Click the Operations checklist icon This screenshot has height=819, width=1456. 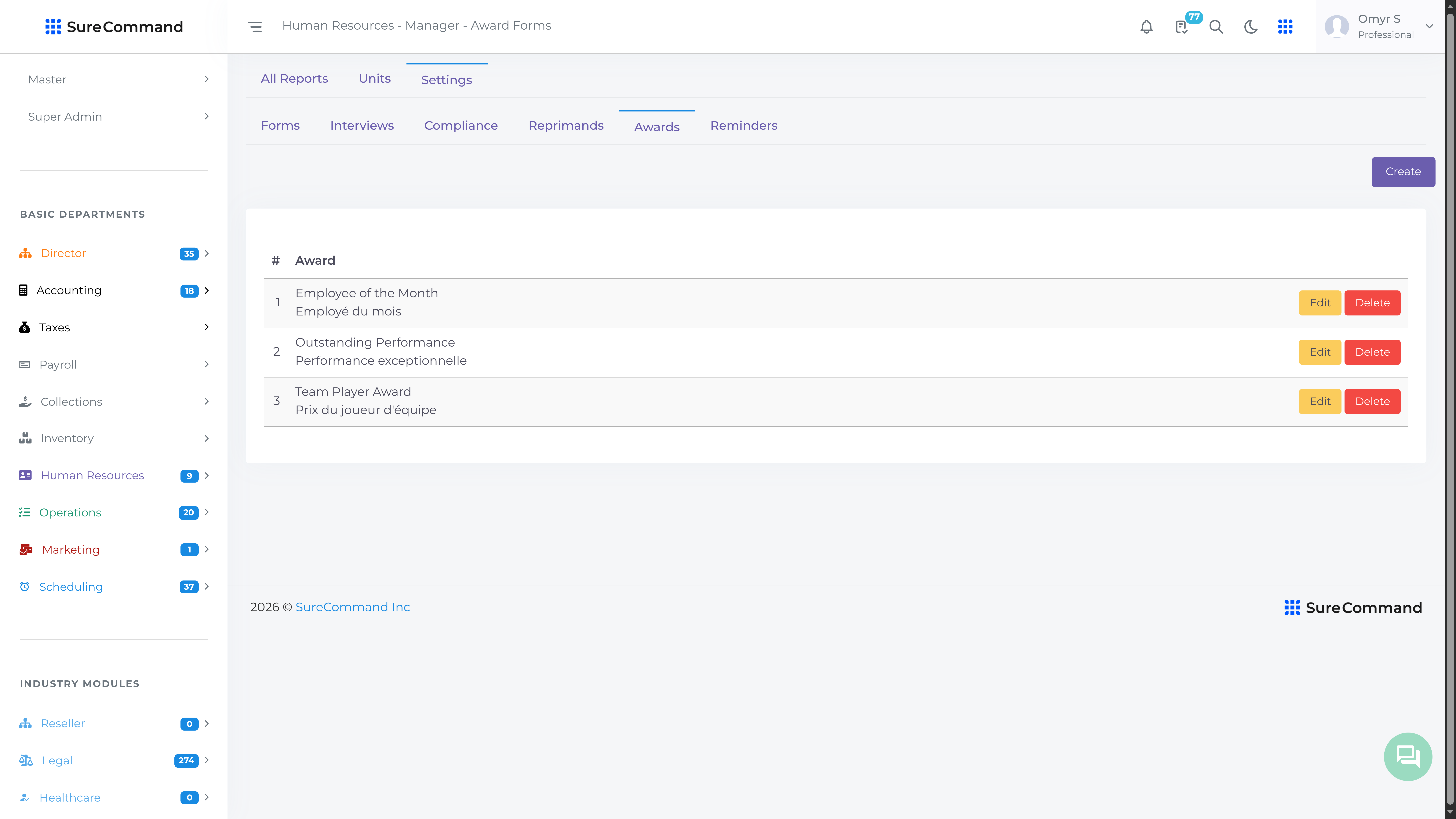[x=24, y=512]
